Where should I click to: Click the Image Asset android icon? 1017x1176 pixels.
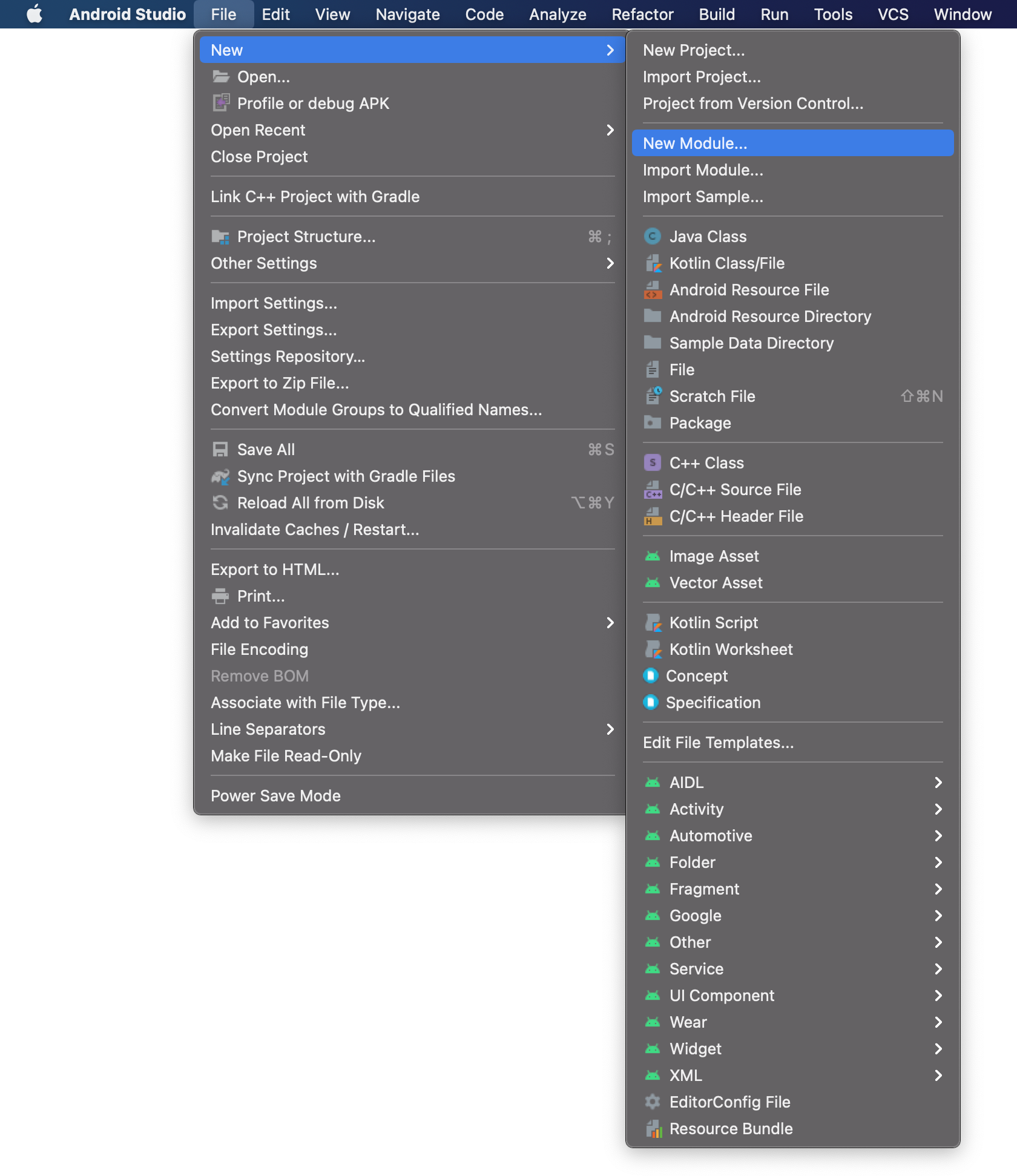click(x=653, y=556)
